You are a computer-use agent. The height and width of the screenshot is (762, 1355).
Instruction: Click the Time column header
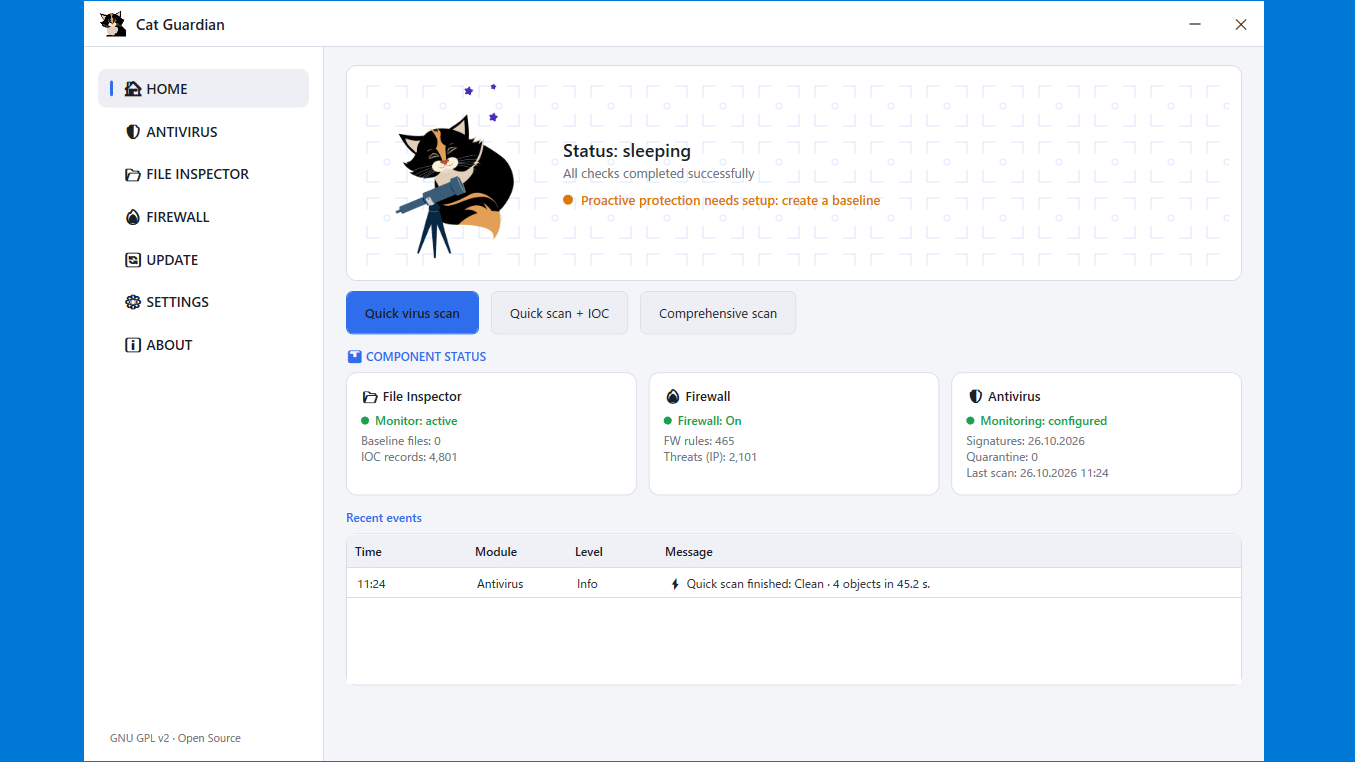[x=368, y=552]
